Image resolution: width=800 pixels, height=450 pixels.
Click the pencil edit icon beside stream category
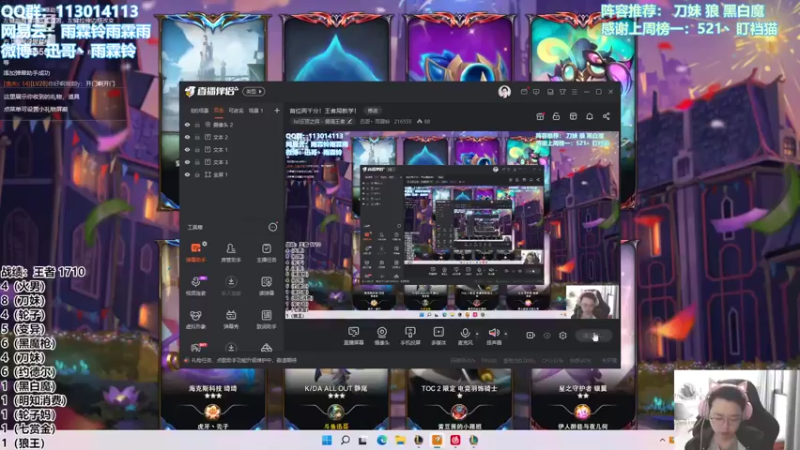point(349,121)
